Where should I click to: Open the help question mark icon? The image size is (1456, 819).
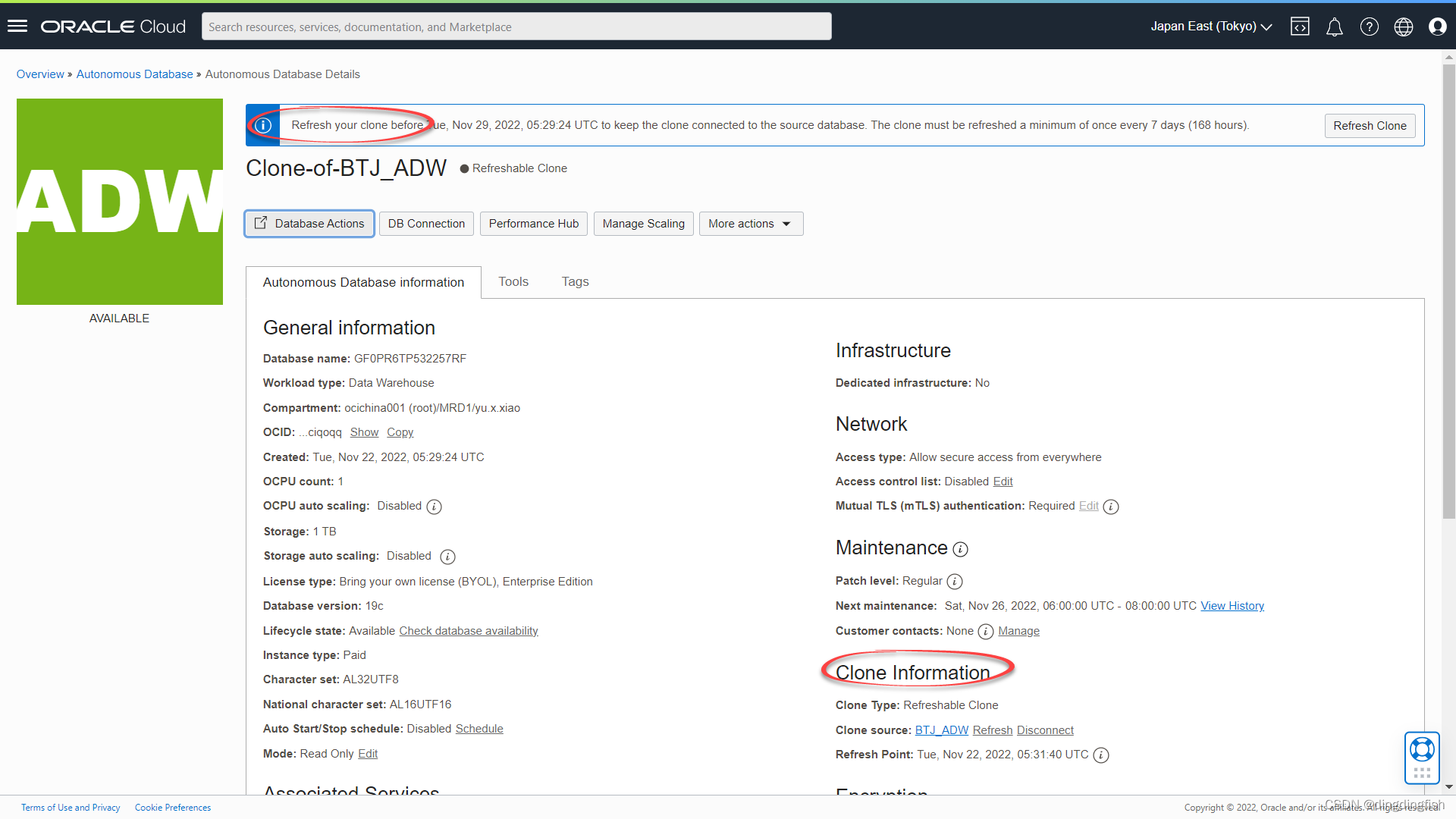[x=1369, y=27]
